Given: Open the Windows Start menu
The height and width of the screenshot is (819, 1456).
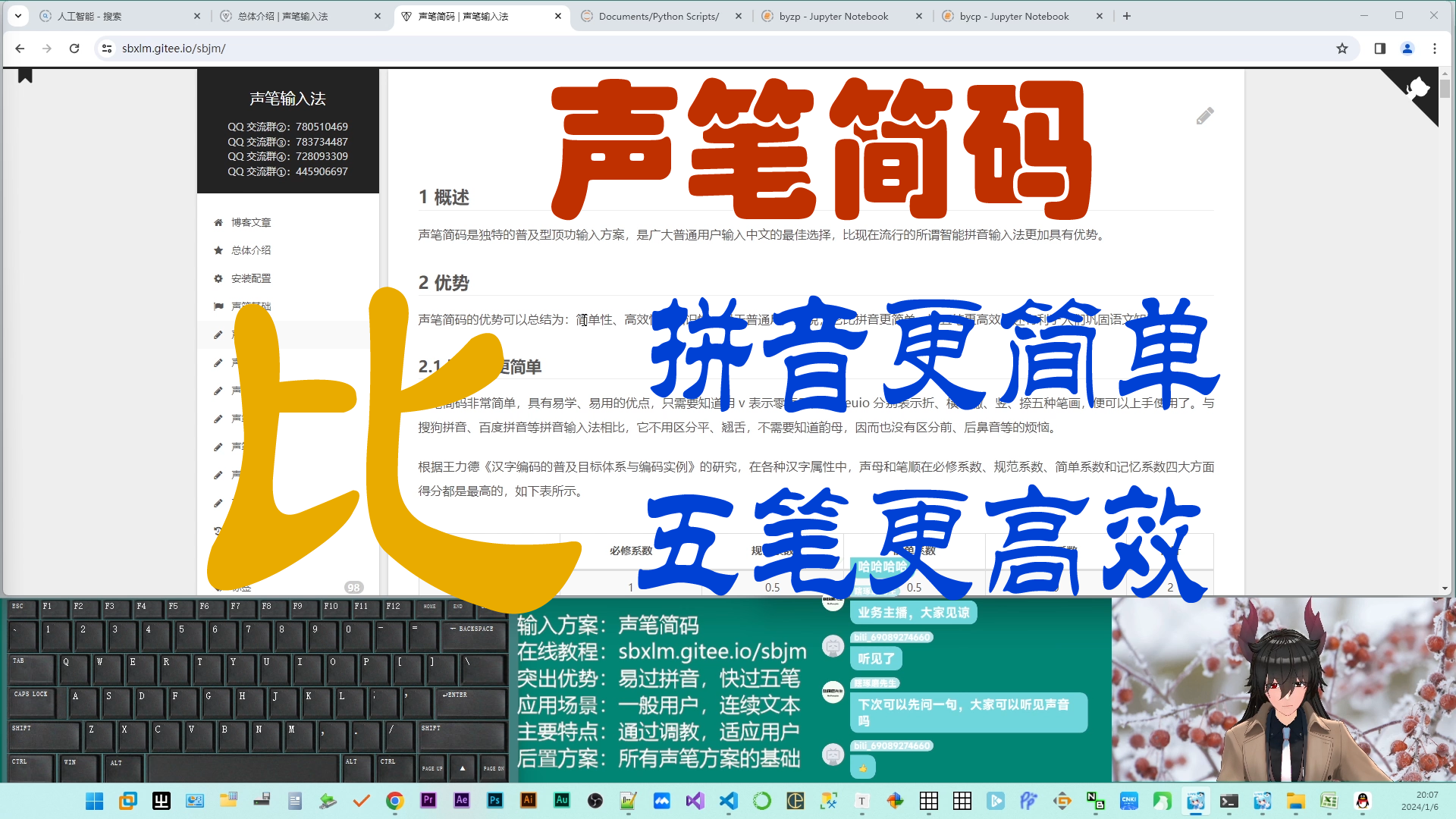Looking at the screenshot, I should click(95, 800).
